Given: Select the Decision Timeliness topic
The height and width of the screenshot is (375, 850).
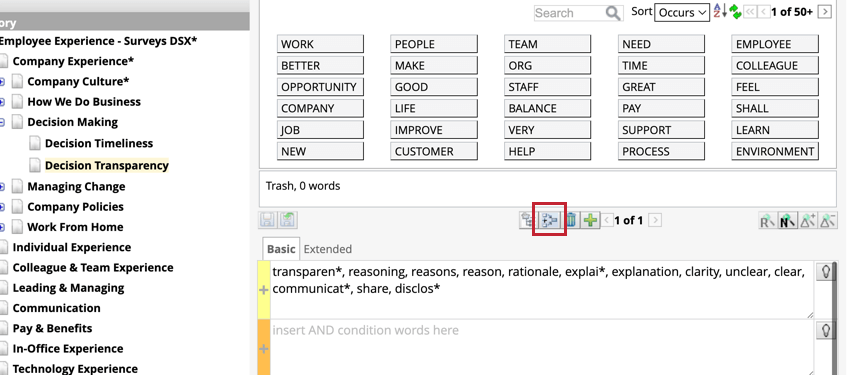Looking at the screenshot, I should [x=99, y=144].
